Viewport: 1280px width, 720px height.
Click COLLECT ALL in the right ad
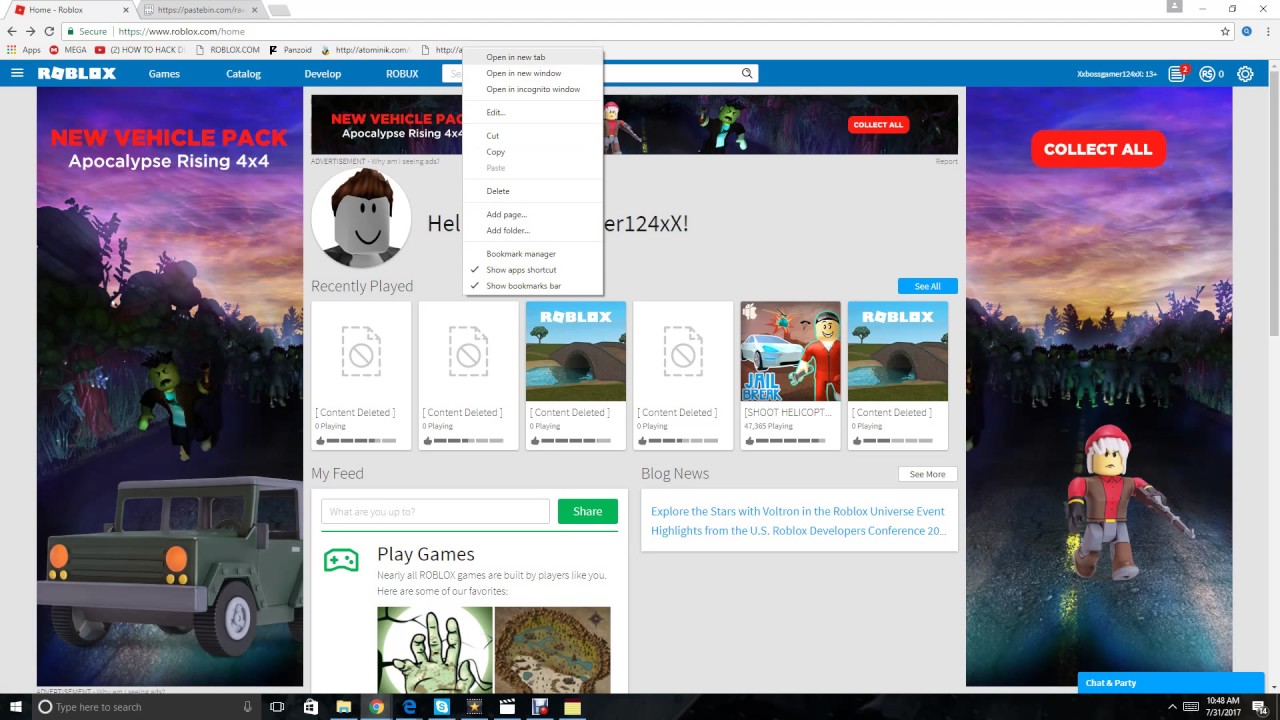[1098, 149]
